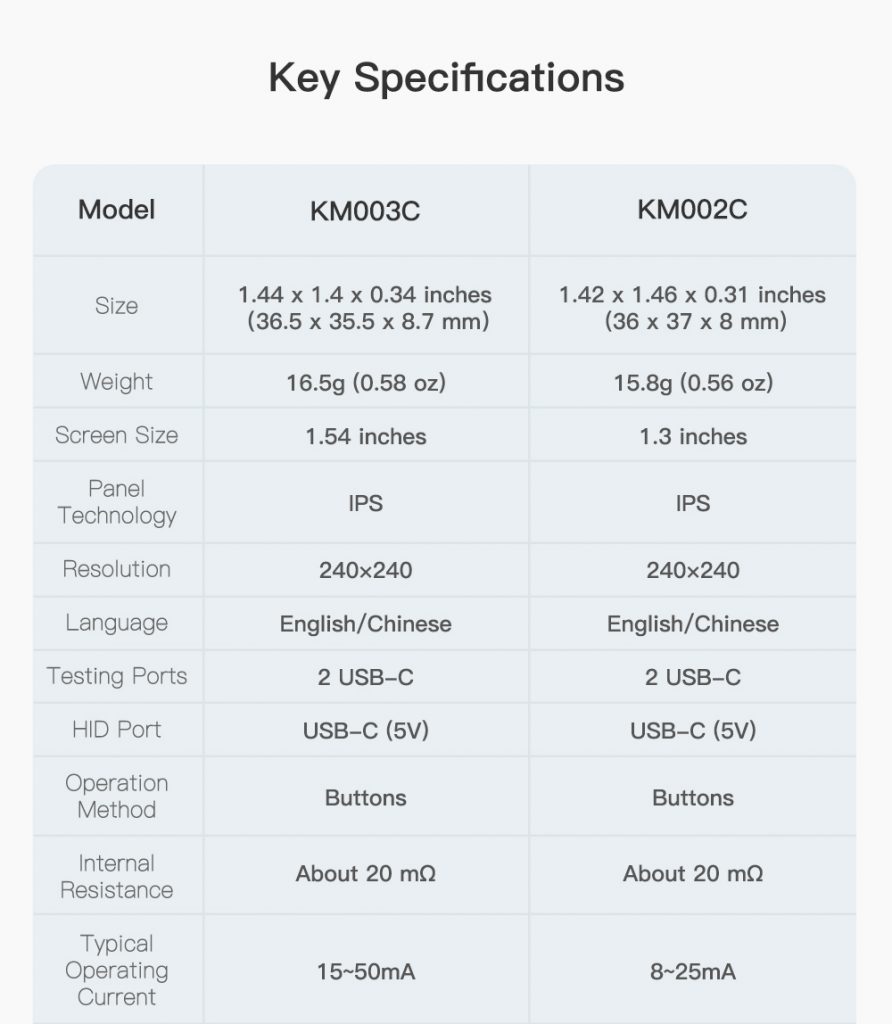Image resolution: width=892 pixels, height=1024 pixels.
Task: Click the KM002C column header
Action: pos(692,211)
